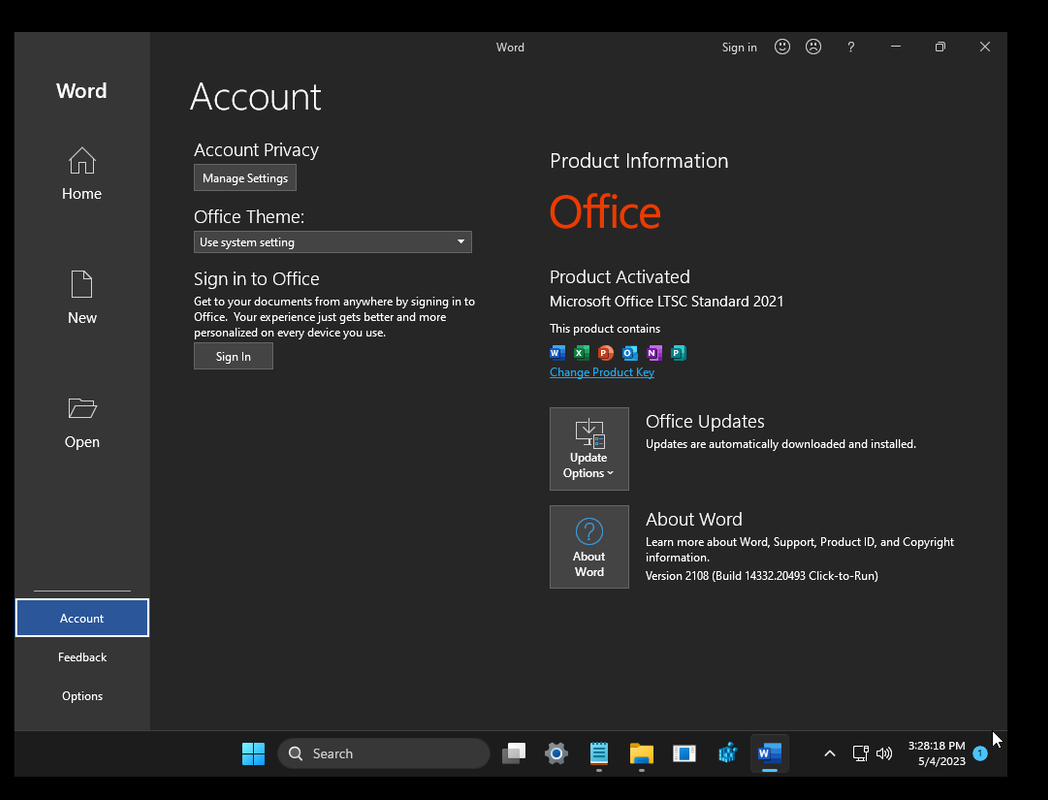Viewport: 1048px width, 800px height.
Task: Open volume control speaker icon
Action: pyautogui.click(x=884, y=754)
